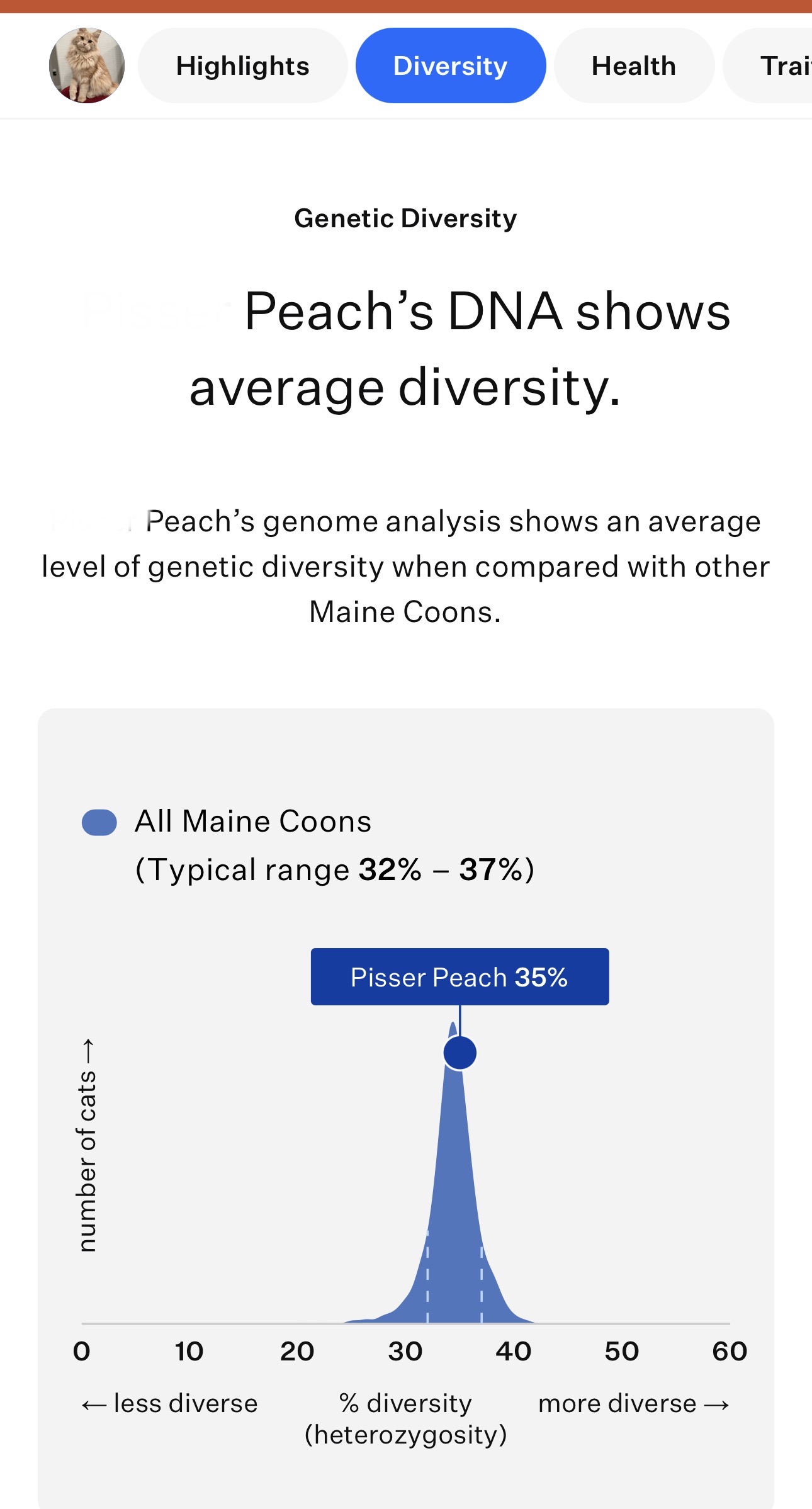
Task: Click the 30 axis tick label
Action: [x=405, y=1351]
